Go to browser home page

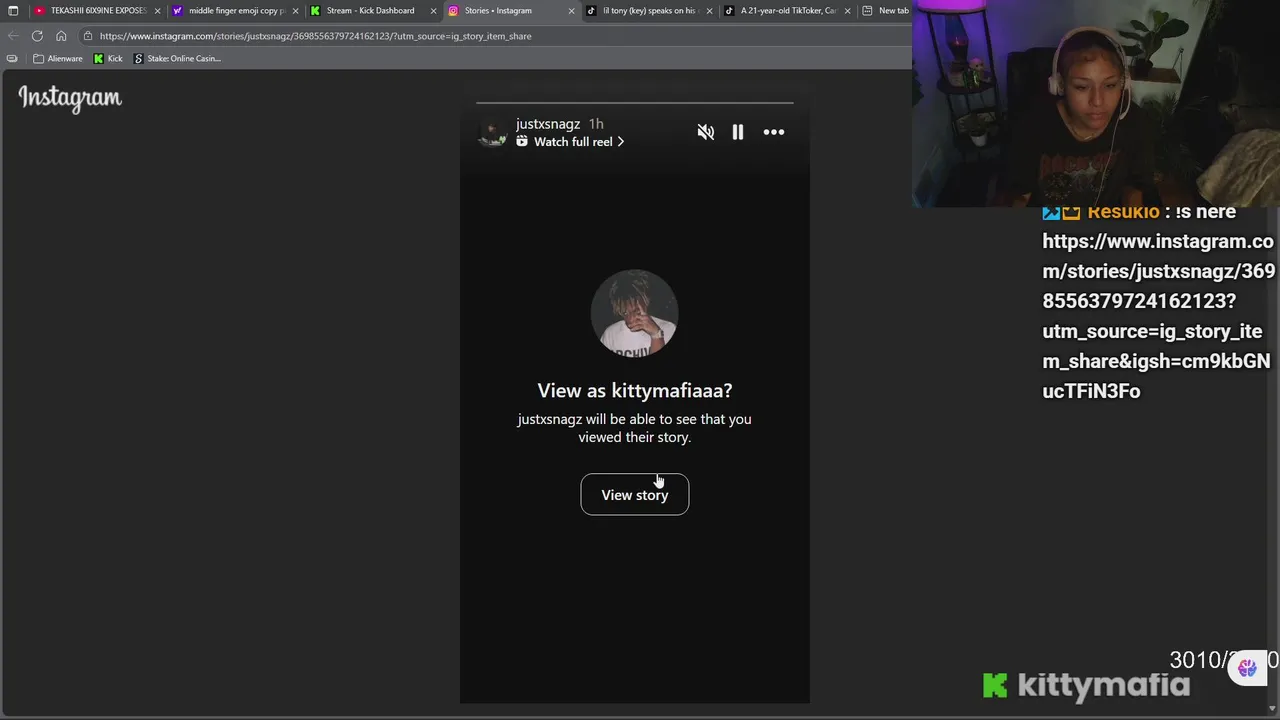61,36
